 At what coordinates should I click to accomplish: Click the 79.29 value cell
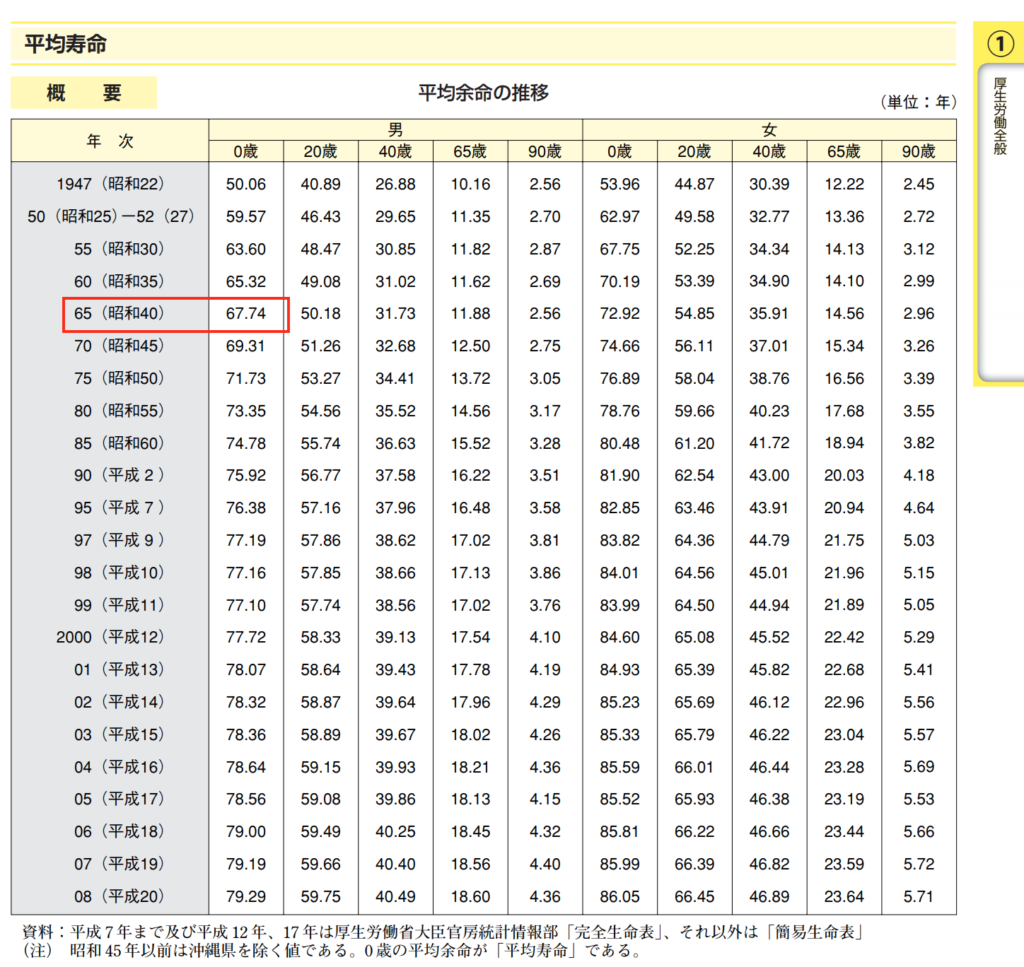[x=246, y=896]
